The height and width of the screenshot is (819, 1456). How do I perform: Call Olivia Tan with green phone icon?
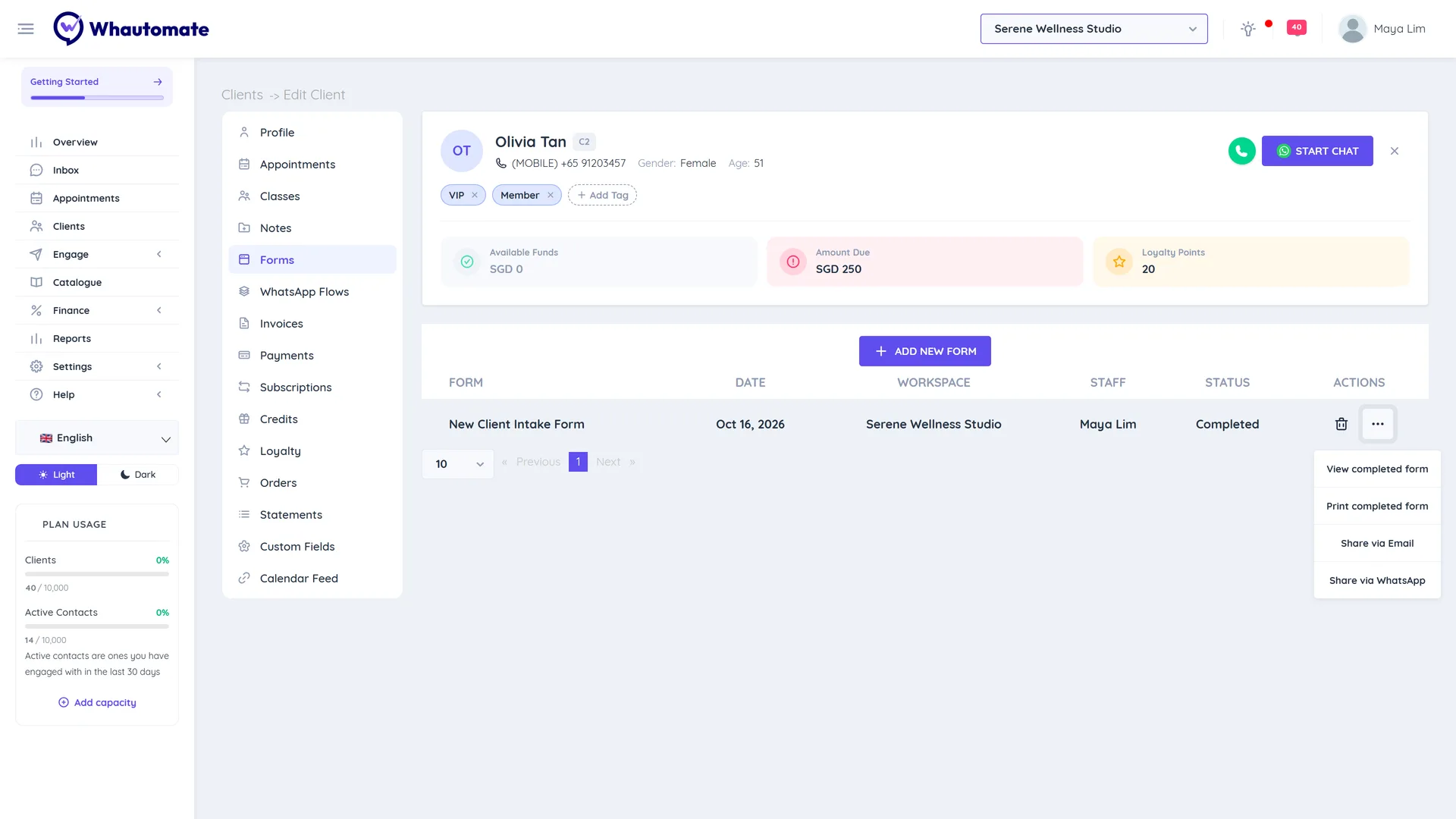(x=1241, y=151)
